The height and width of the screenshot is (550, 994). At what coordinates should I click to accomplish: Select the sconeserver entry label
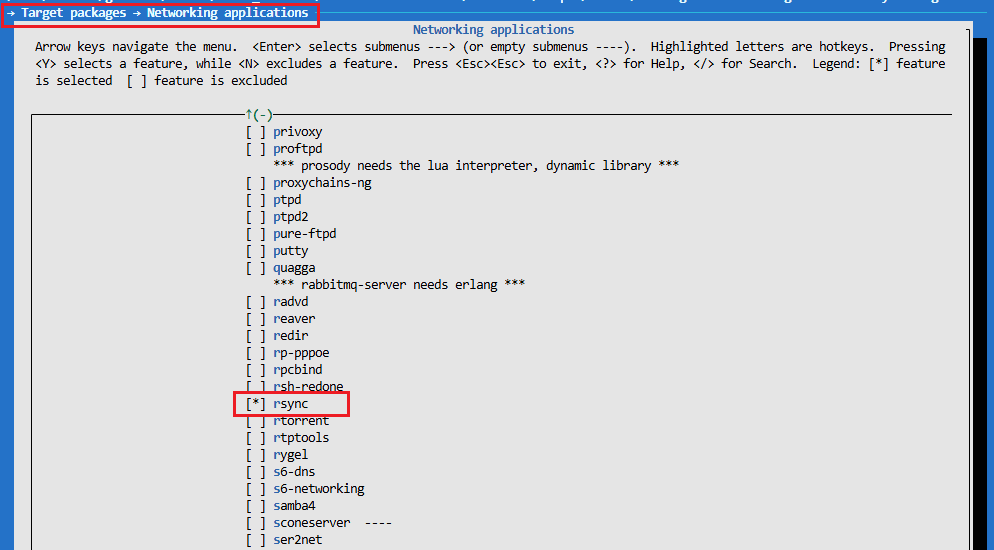tap(312, 523)
